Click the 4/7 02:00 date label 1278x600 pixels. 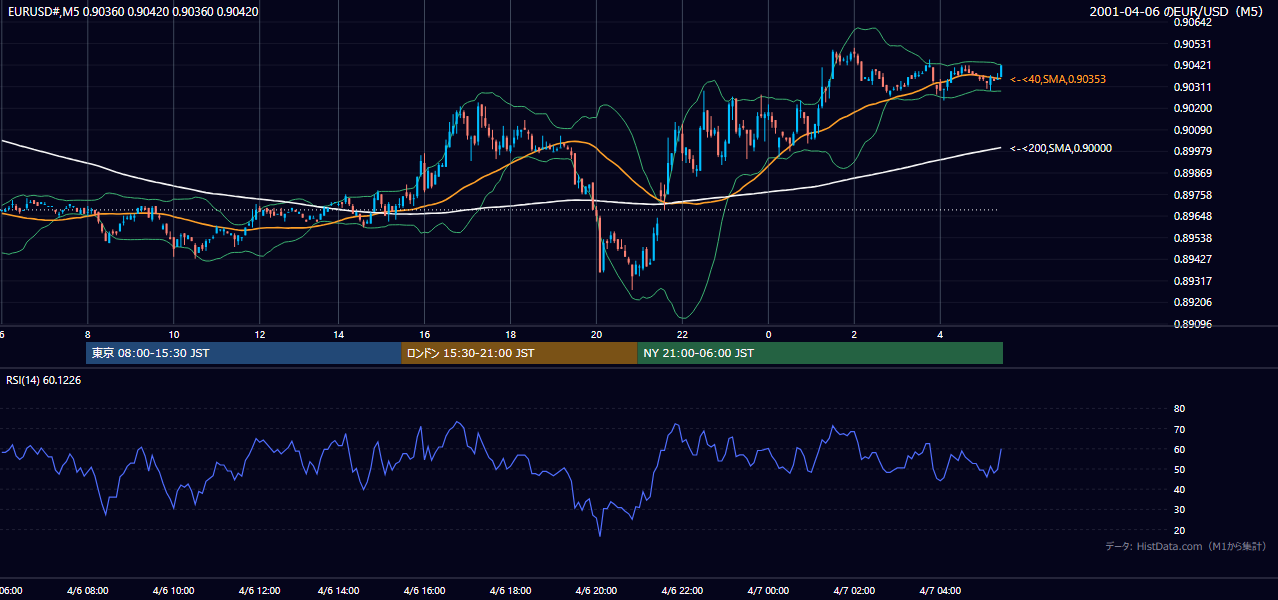(854, 590)
